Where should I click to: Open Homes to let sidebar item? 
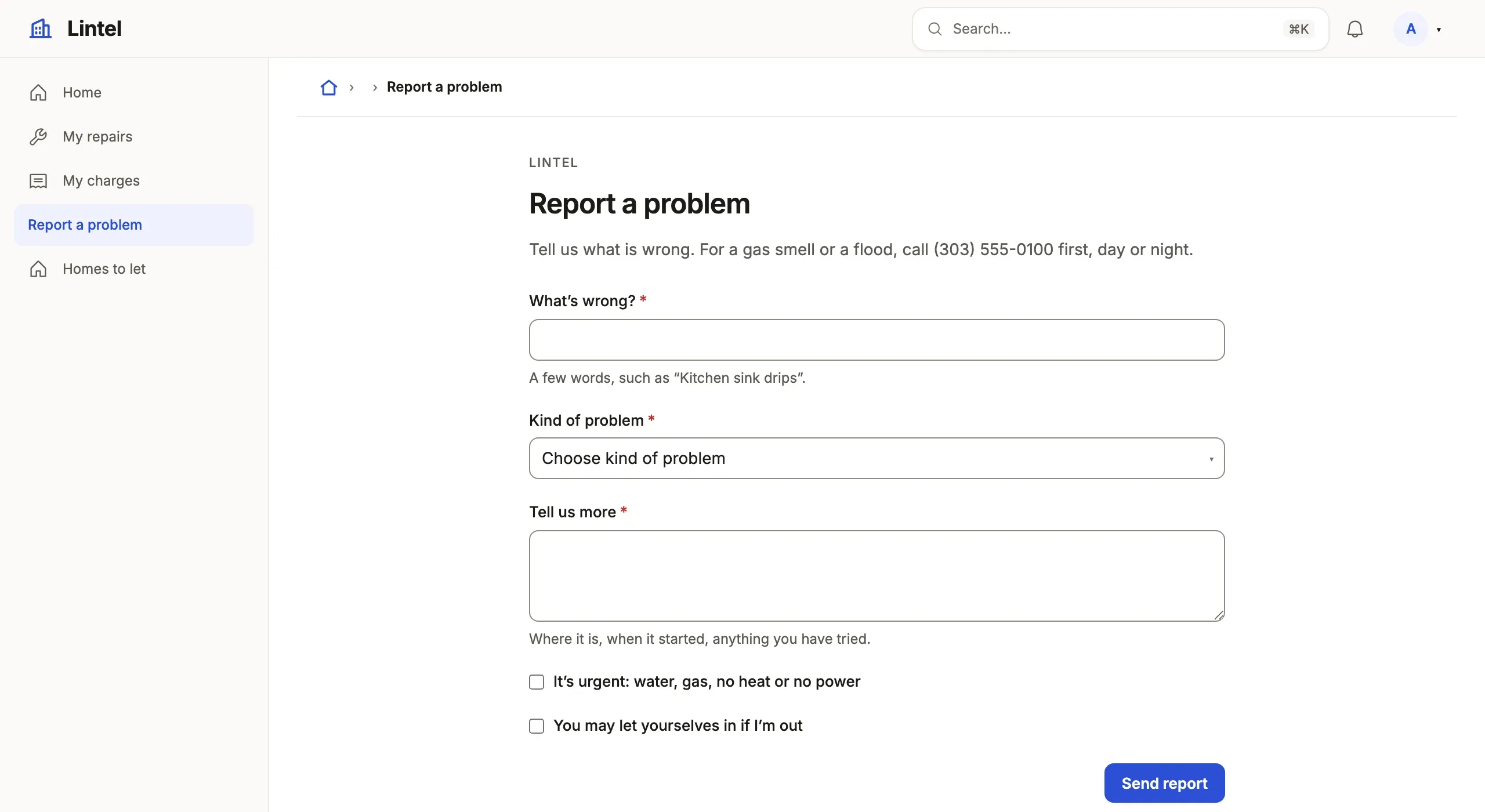(x=134, y=269)
